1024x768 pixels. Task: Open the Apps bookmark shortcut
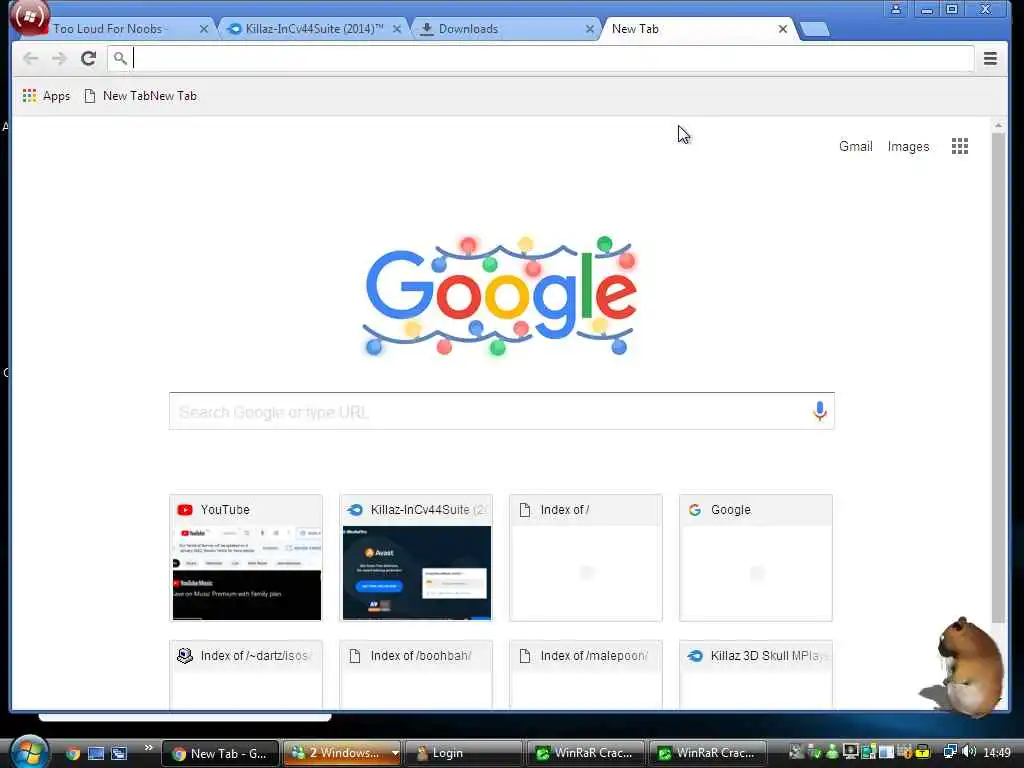[46, 96]
